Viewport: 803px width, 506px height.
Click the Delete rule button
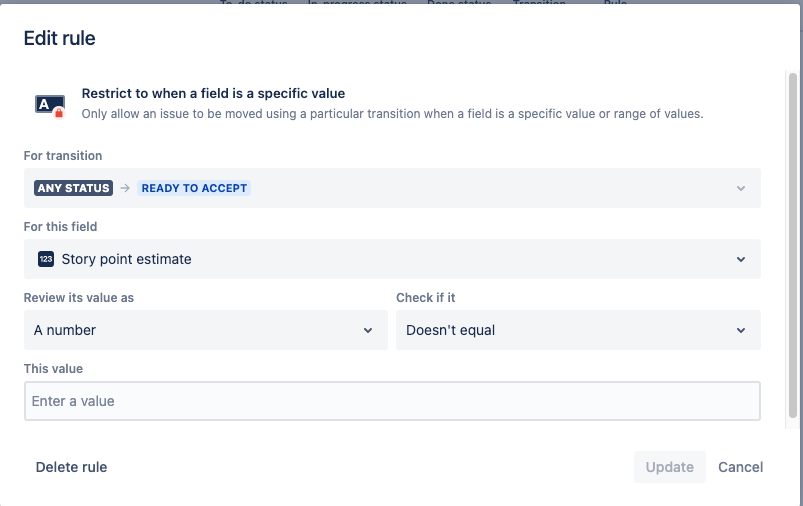point(72,467)
